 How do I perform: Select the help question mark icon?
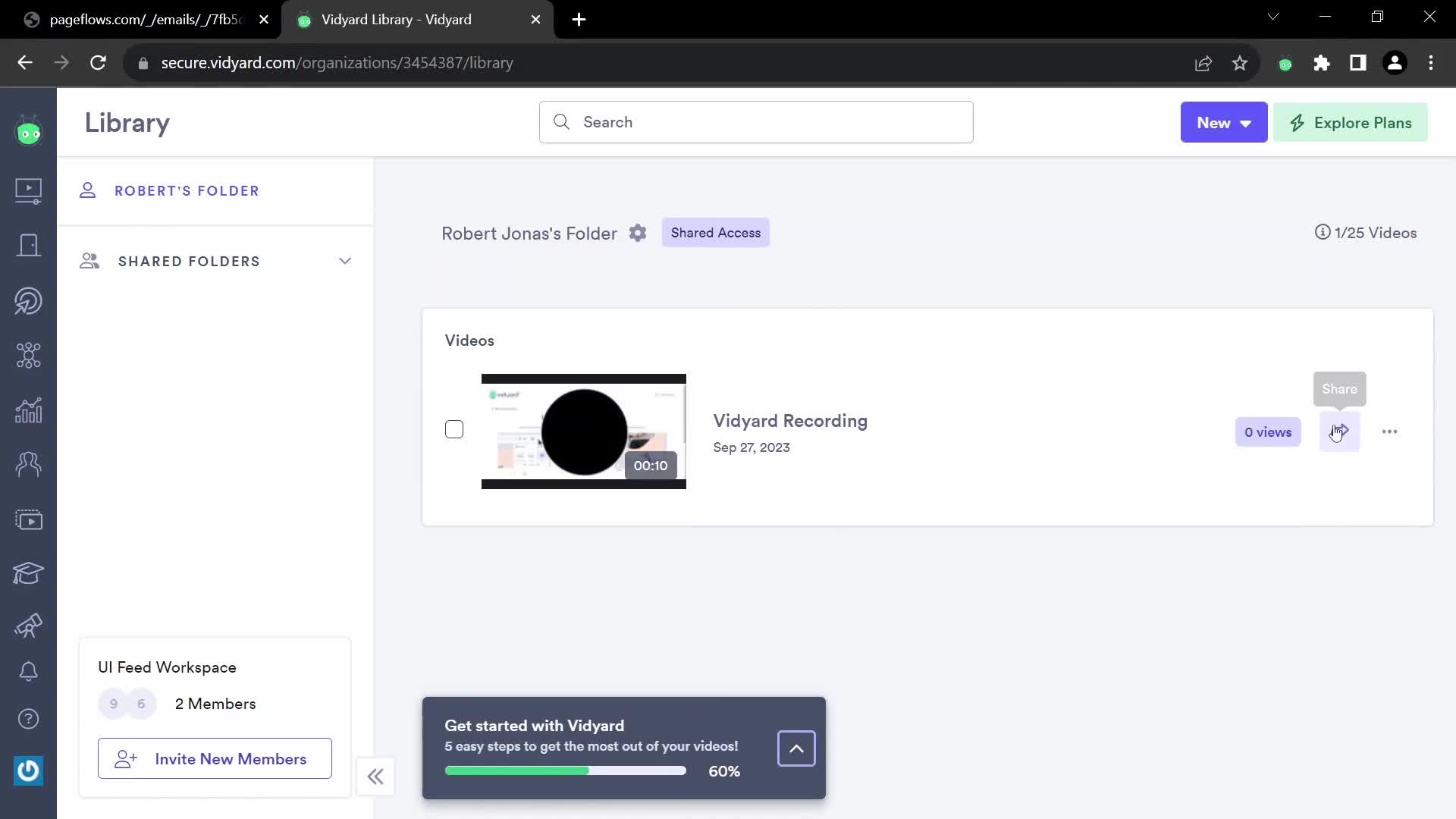28,718
